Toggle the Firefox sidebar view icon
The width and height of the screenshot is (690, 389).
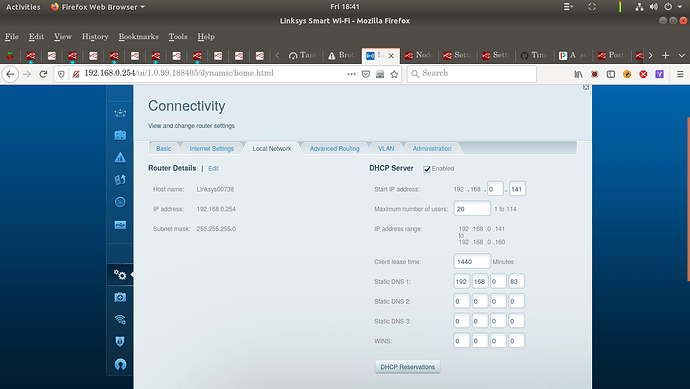tap(611, 74)
